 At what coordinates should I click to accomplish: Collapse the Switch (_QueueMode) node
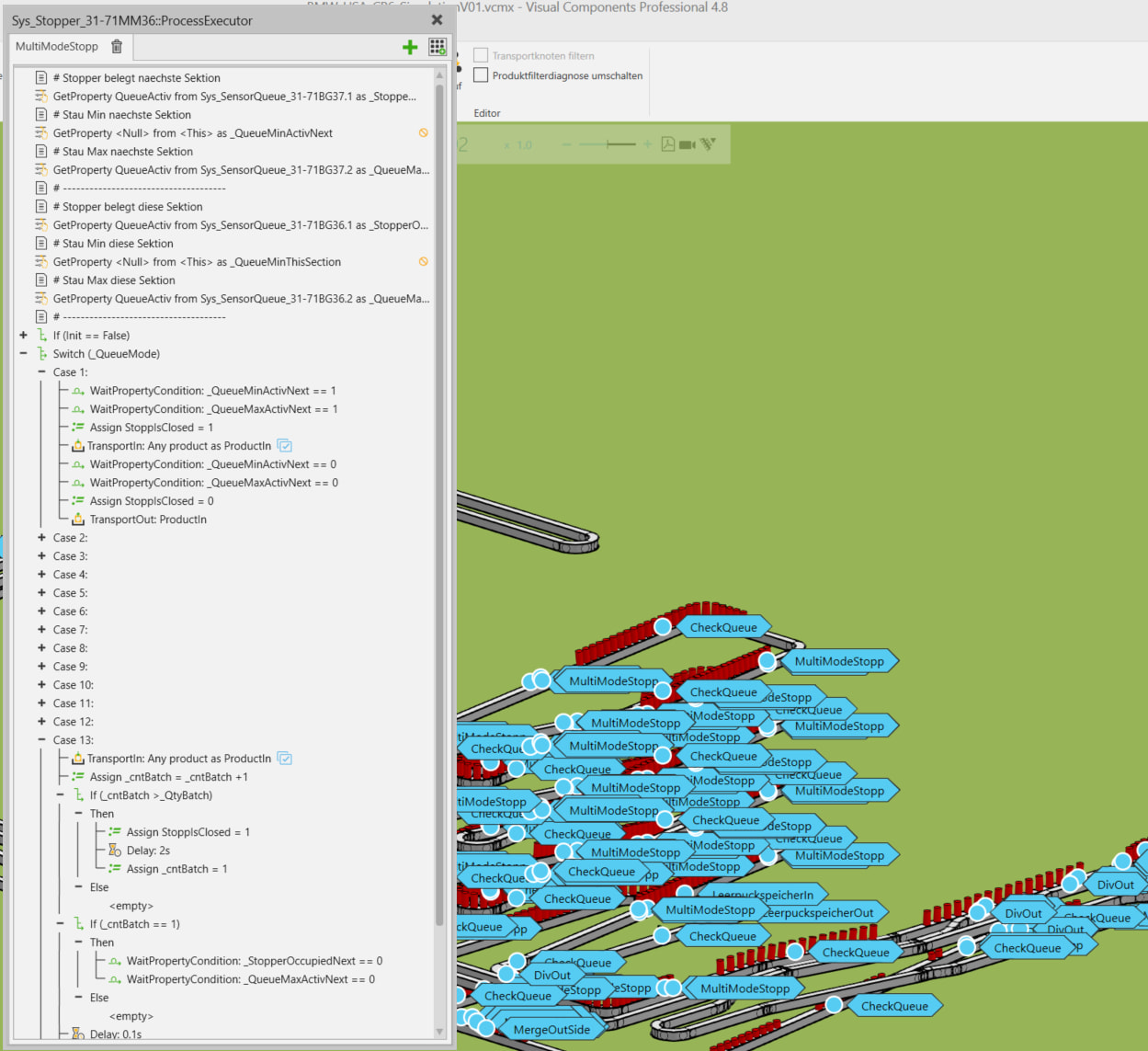23,354
